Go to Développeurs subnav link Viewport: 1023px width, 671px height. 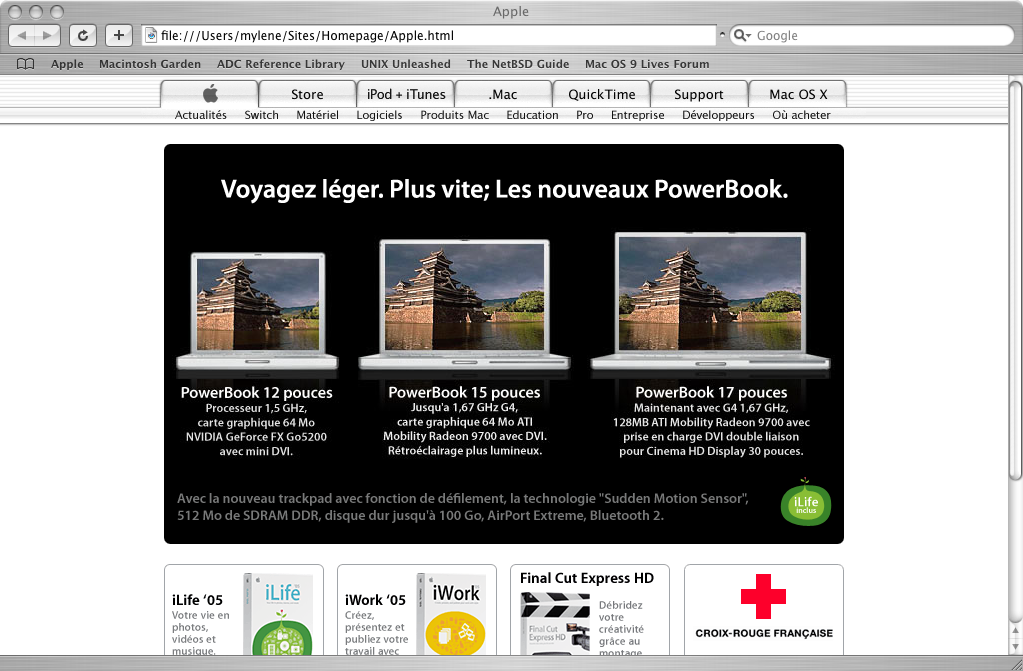tap(718, 115)
